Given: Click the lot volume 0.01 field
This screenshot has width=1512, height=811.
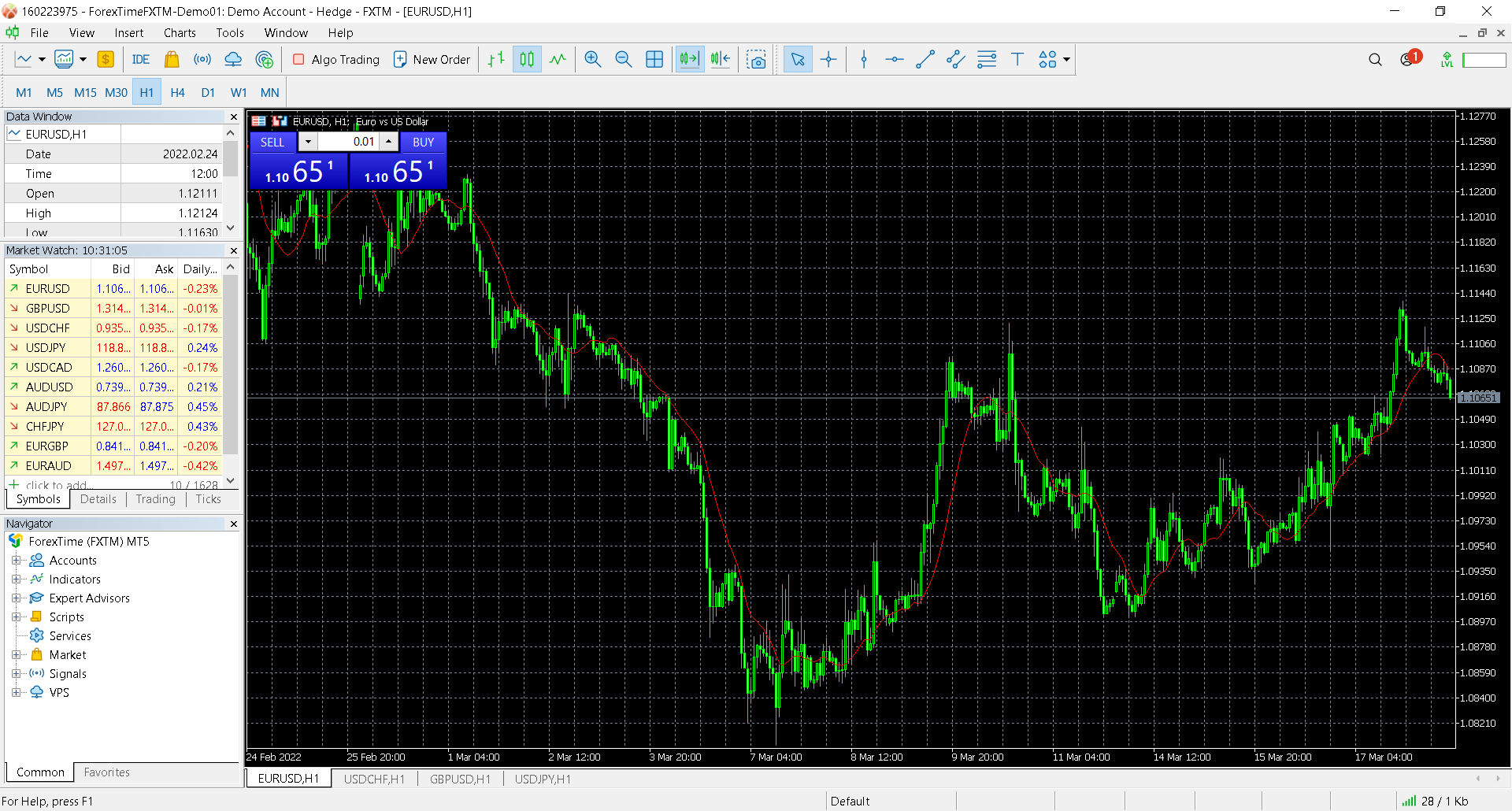Looking at the screenshot, I should coord(348,142).
